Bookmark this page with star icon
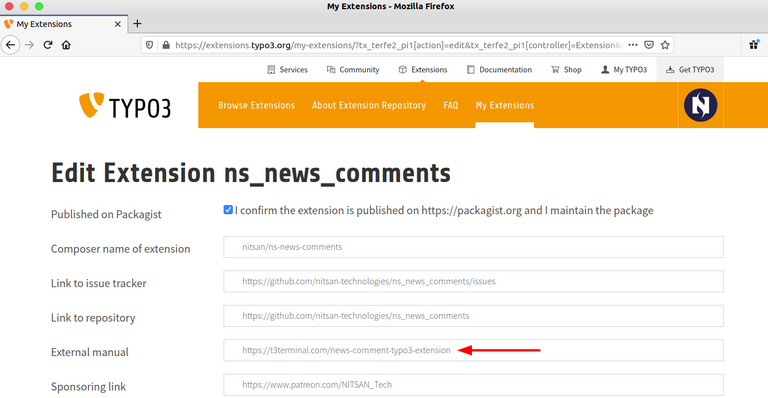 pyautogui.click(x=665, y=45)
